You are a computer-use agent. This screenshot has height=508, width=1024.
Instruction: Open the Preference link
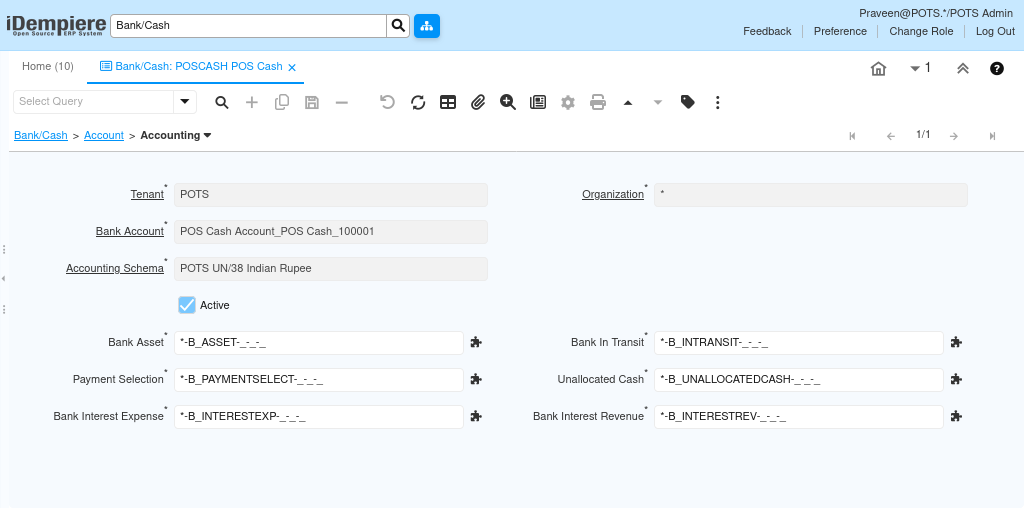point(840,31)
